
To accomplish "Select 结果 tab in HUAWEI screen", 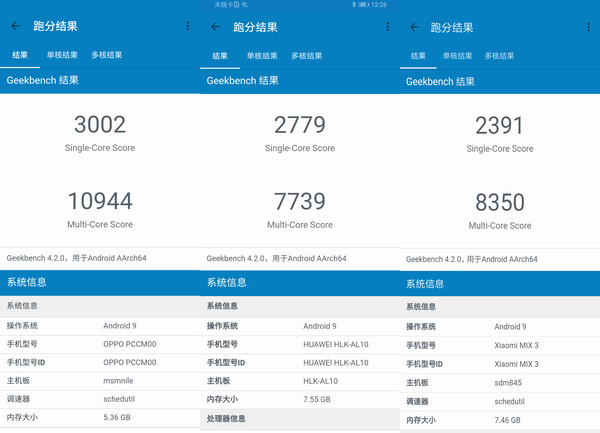I will click(x=220, y=56).
